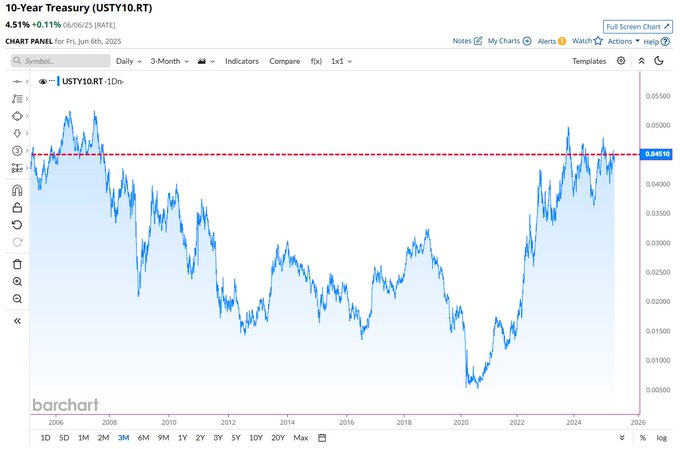Toggle the lock drawings padlock
Image resolution: width=680 pixels, height=449 pixels.
pyautogui.click(x=17, y=207)
